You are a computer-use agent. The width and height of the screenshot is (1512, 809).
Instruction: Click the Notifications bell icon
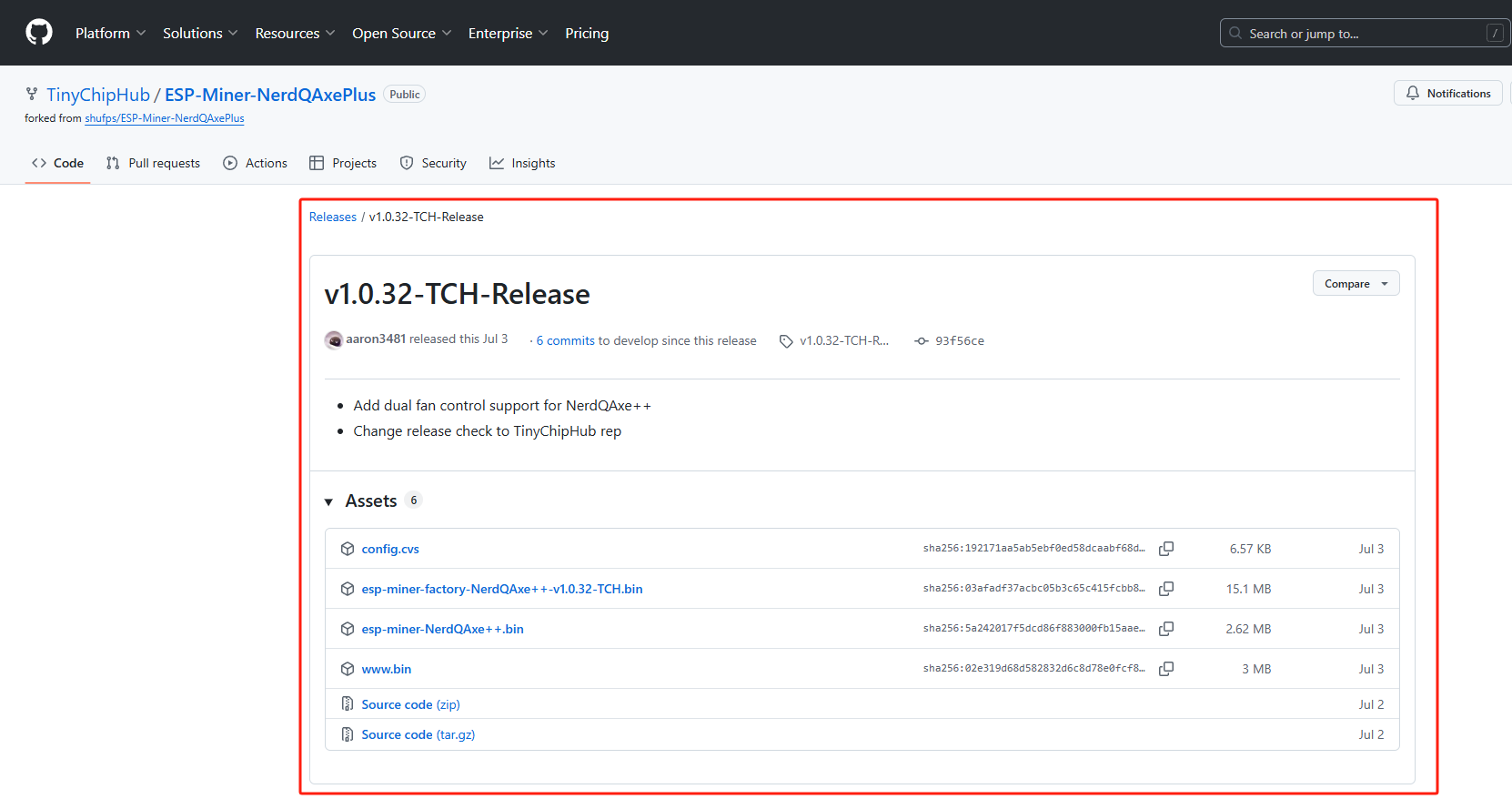(1413, 94)
